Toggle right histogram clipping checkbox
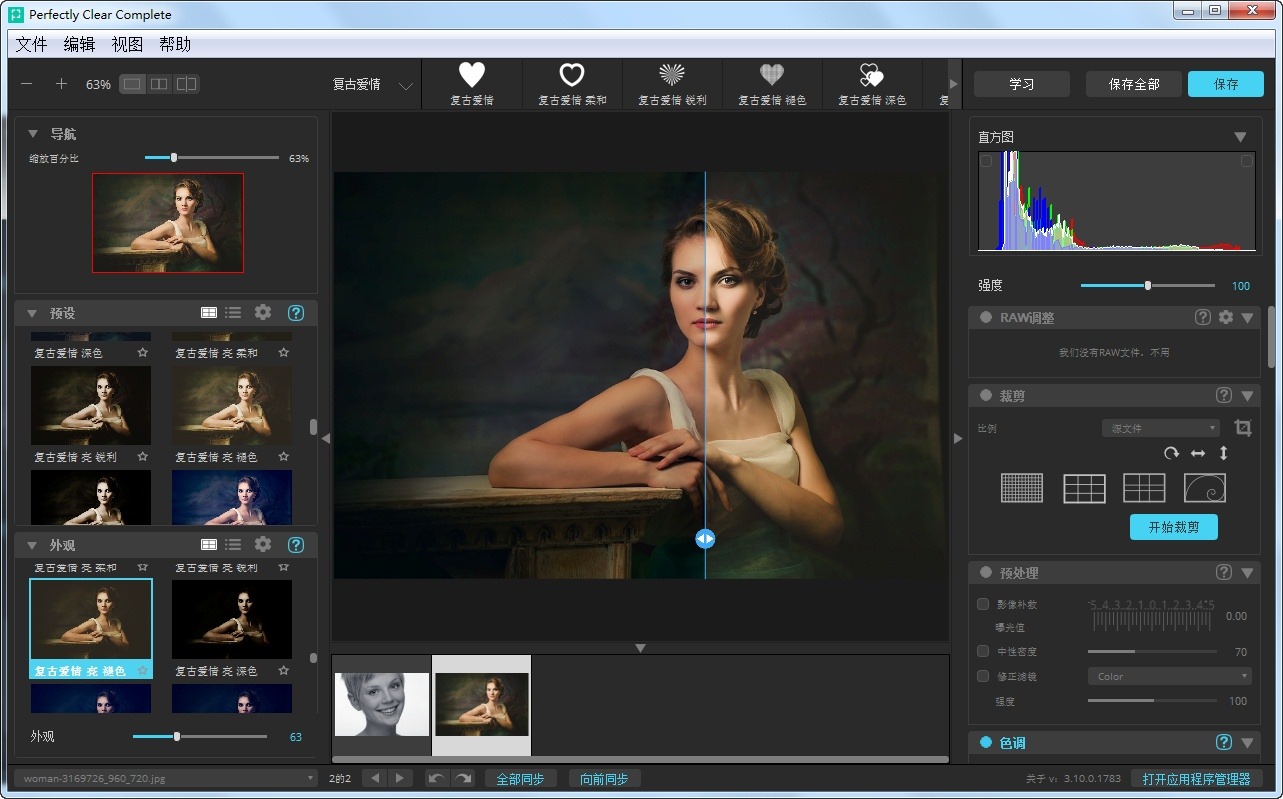 (1247, 161)
